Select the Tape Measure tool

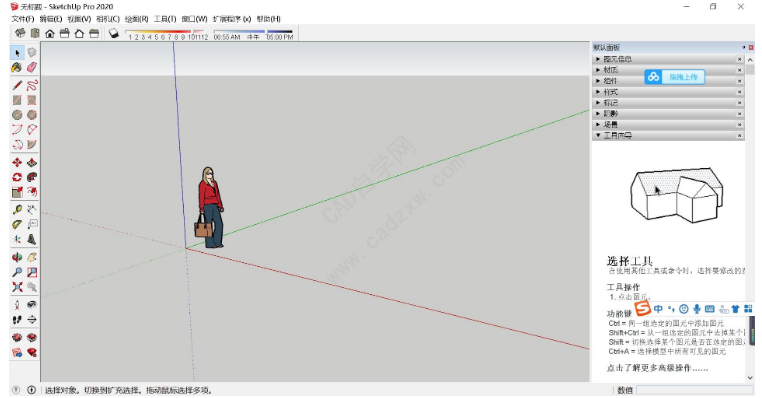click(17, 209)
